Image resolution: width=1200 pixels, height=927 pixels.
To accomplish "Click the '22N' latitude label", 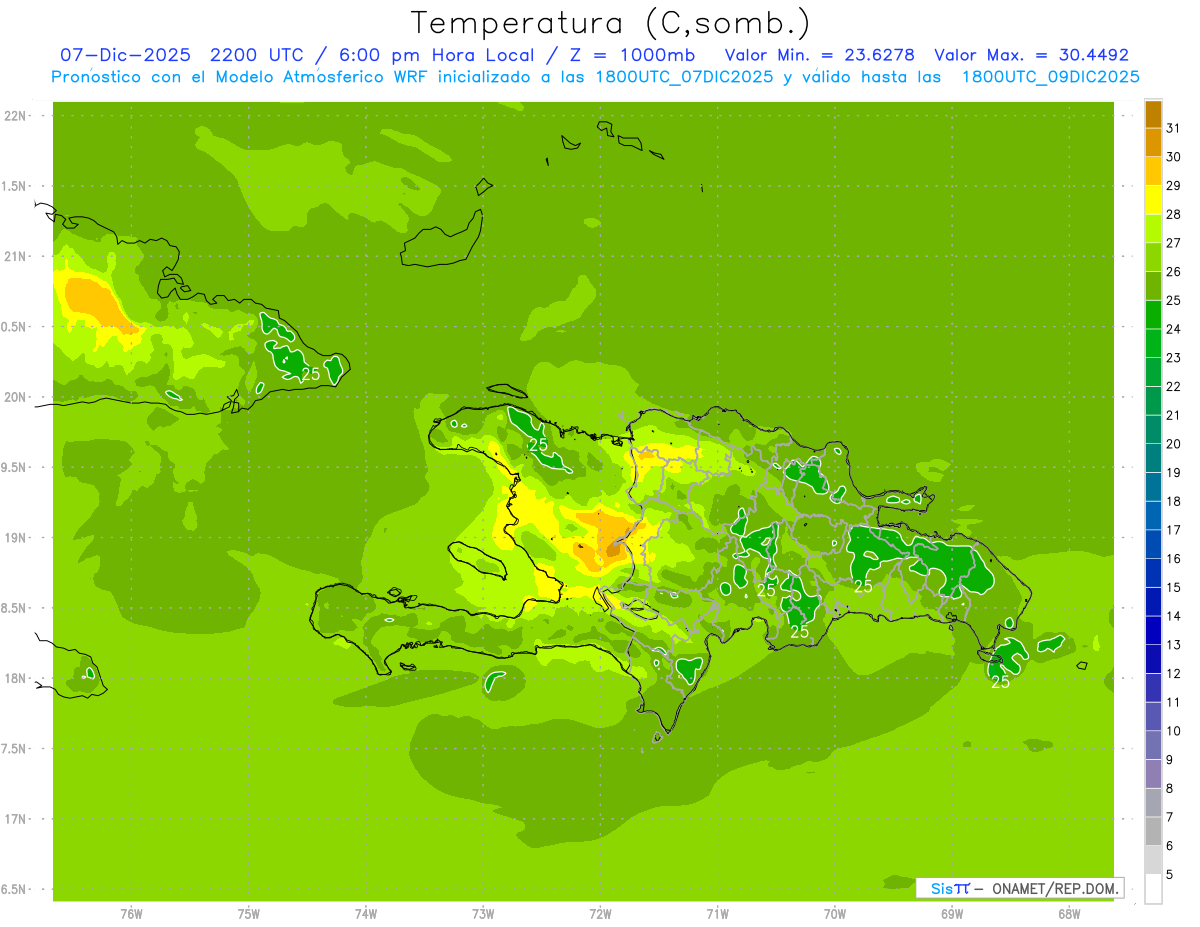I will [x=17, y=116].
